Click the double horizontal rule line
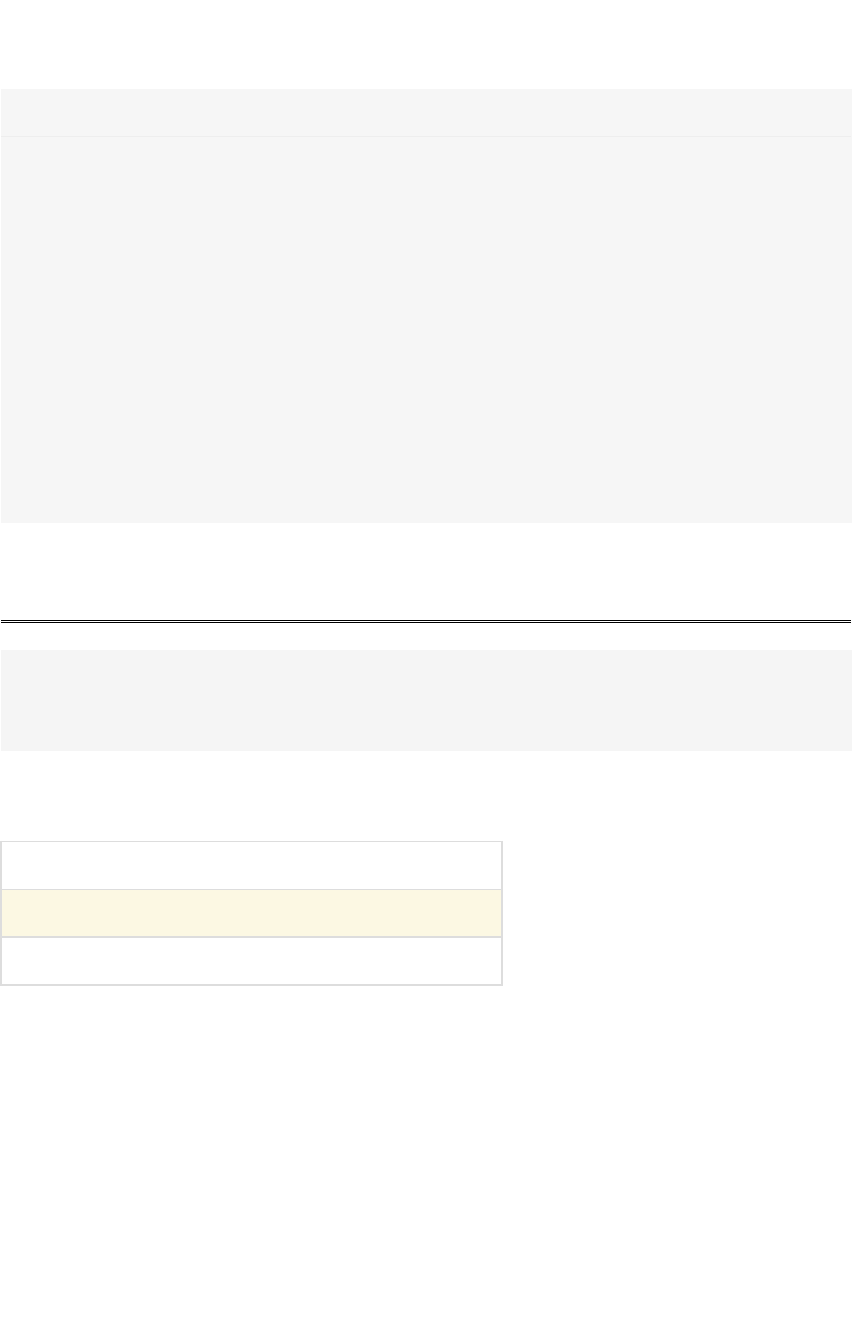 coord(426,621)
